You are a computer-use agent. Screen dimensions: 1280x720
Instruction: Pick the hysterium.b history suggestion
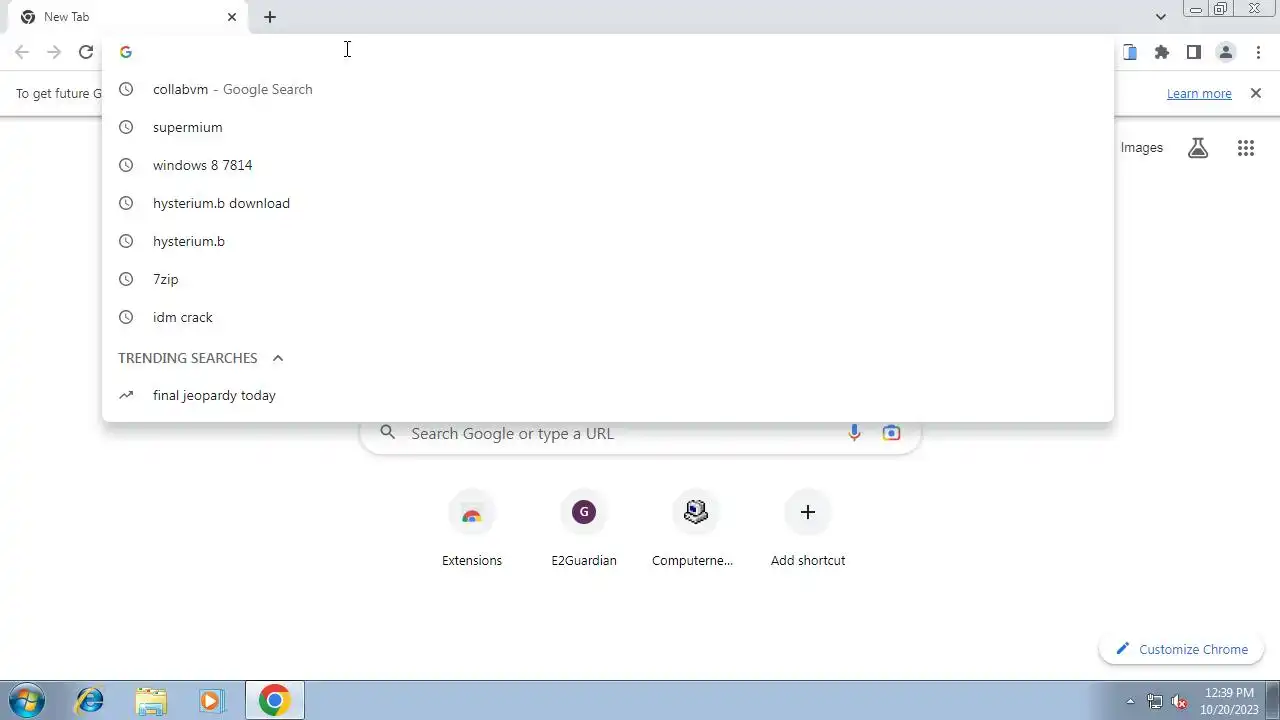point(608,241)
